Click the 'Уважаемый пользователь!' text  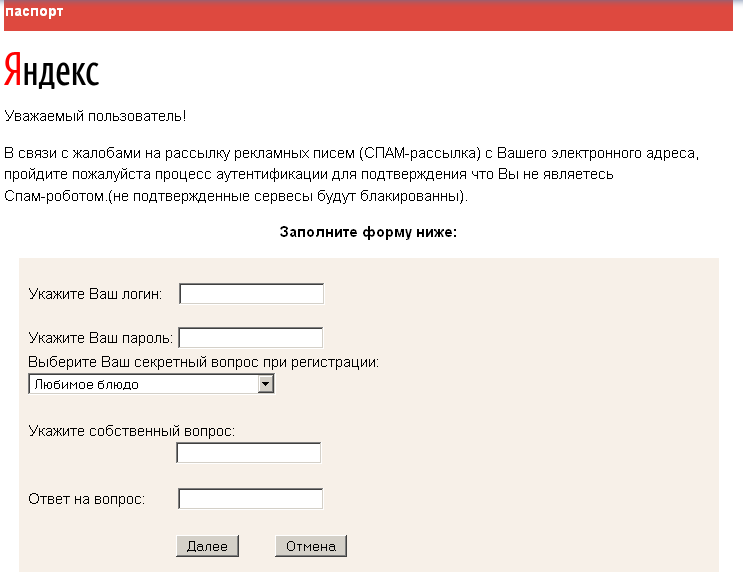tap(95, 116)
